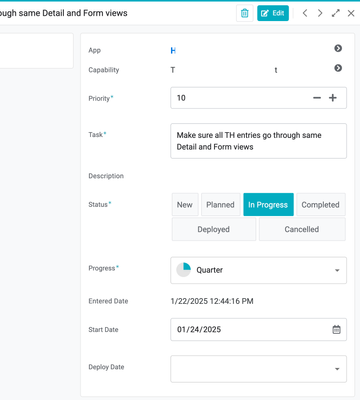Click the Edit button
360x400 pixels.
pos(273,13)
